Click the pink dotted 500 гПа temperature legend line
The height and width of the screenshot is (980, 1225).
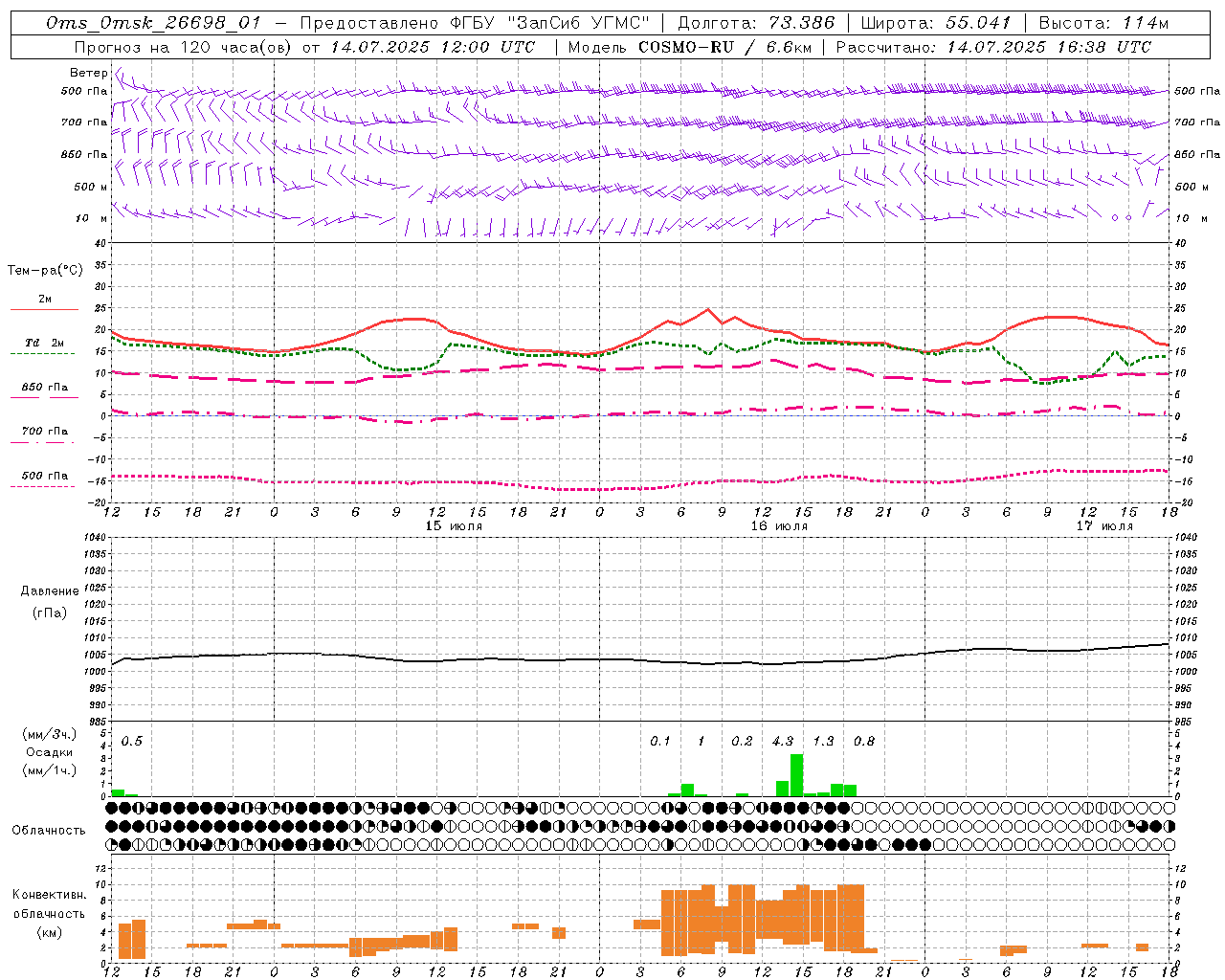[x=43, y=487]
